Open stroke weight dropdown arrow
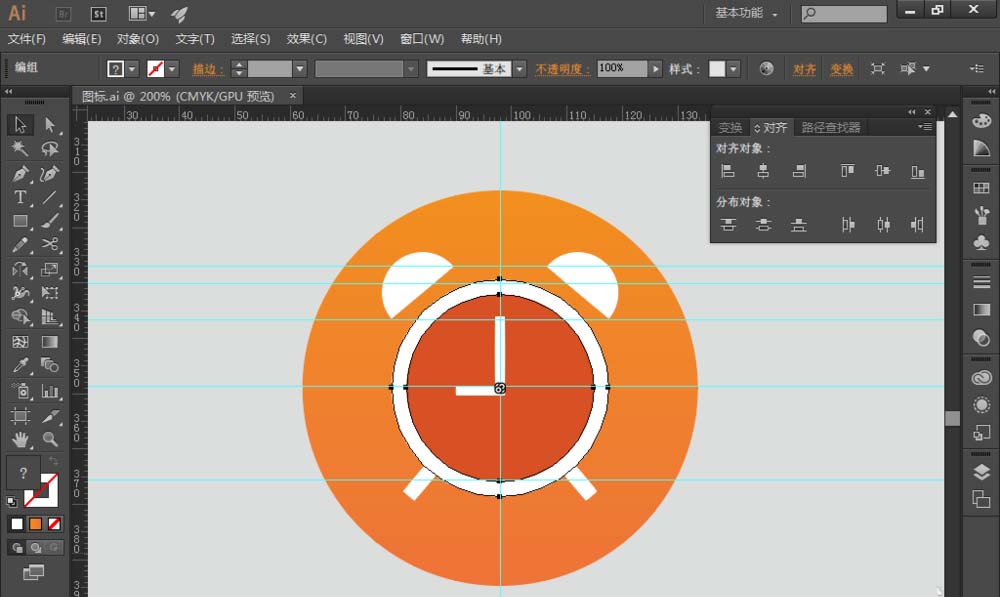This screenshot has height=597, width=1000. point(299,68)
